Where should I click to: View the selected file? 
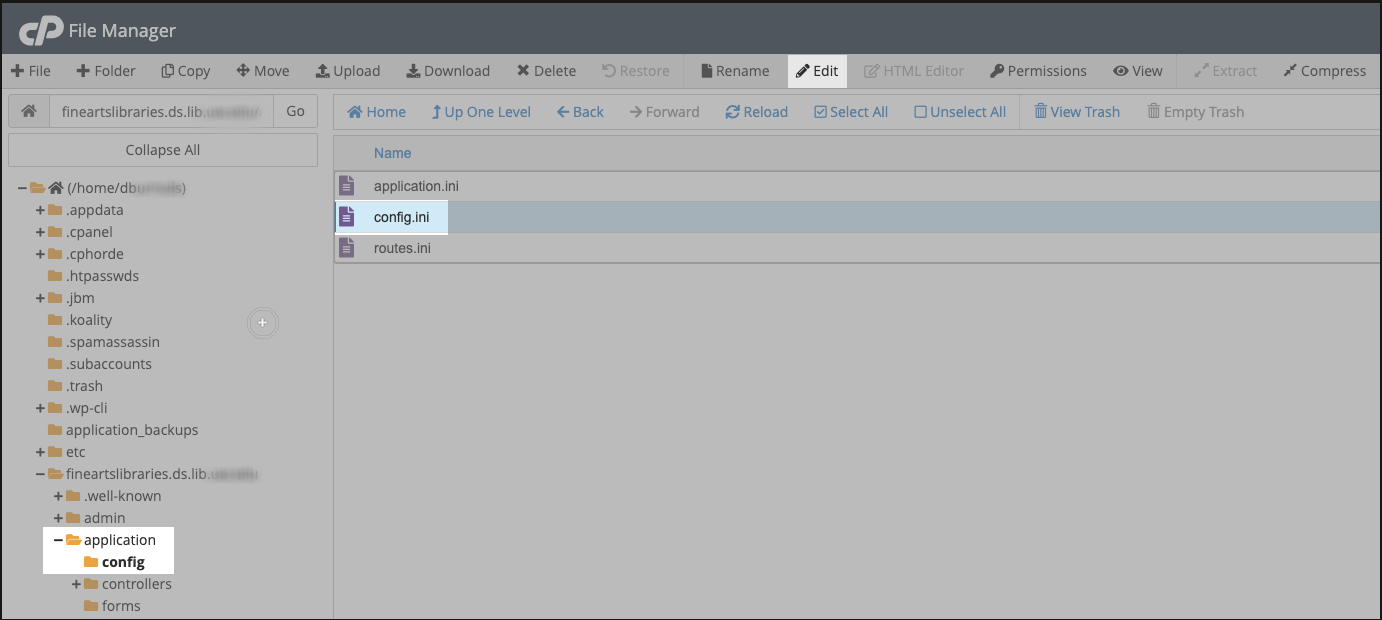1138,71
